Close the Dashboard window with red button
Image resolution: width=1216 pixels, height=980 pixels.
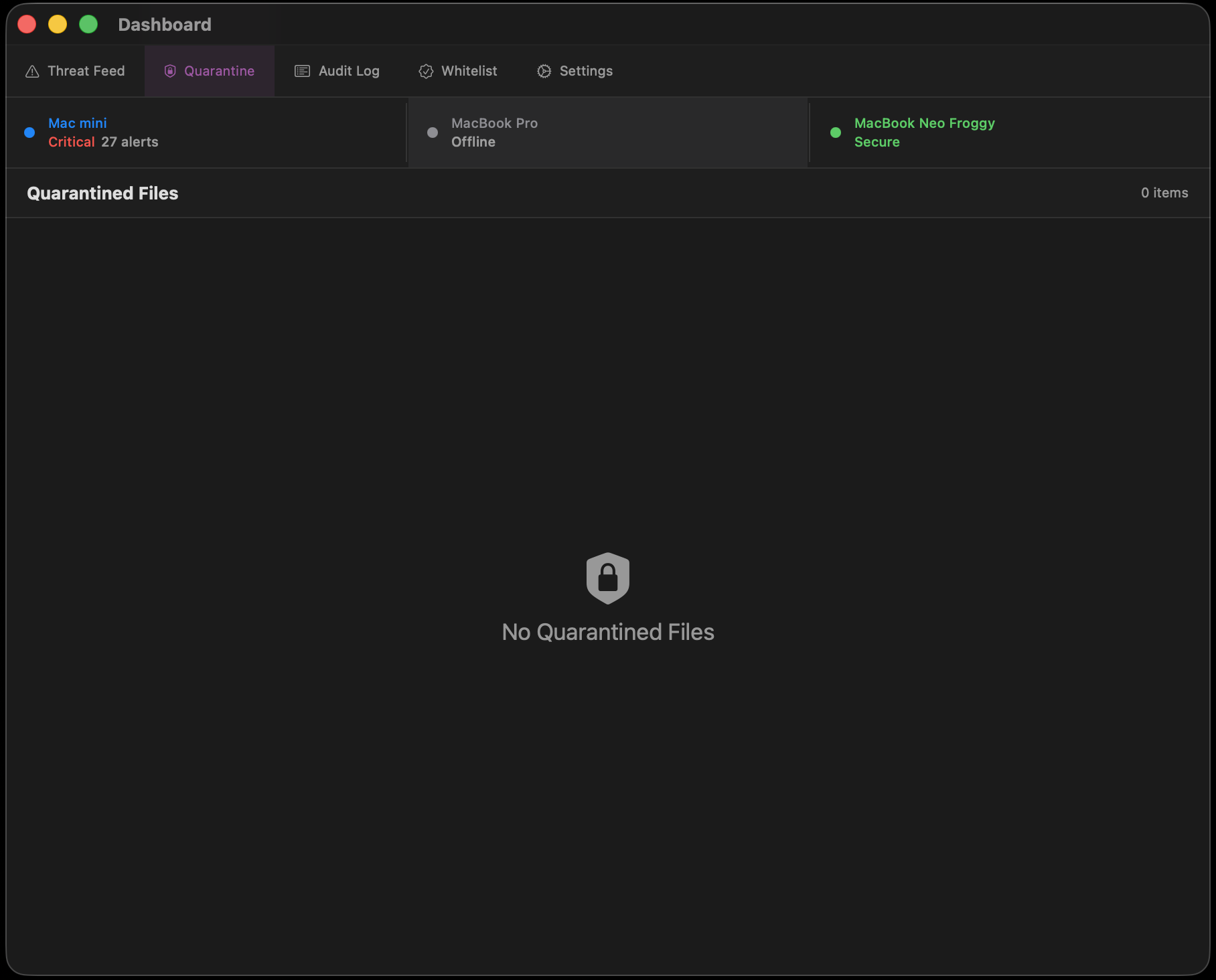[x=27, y=24]
